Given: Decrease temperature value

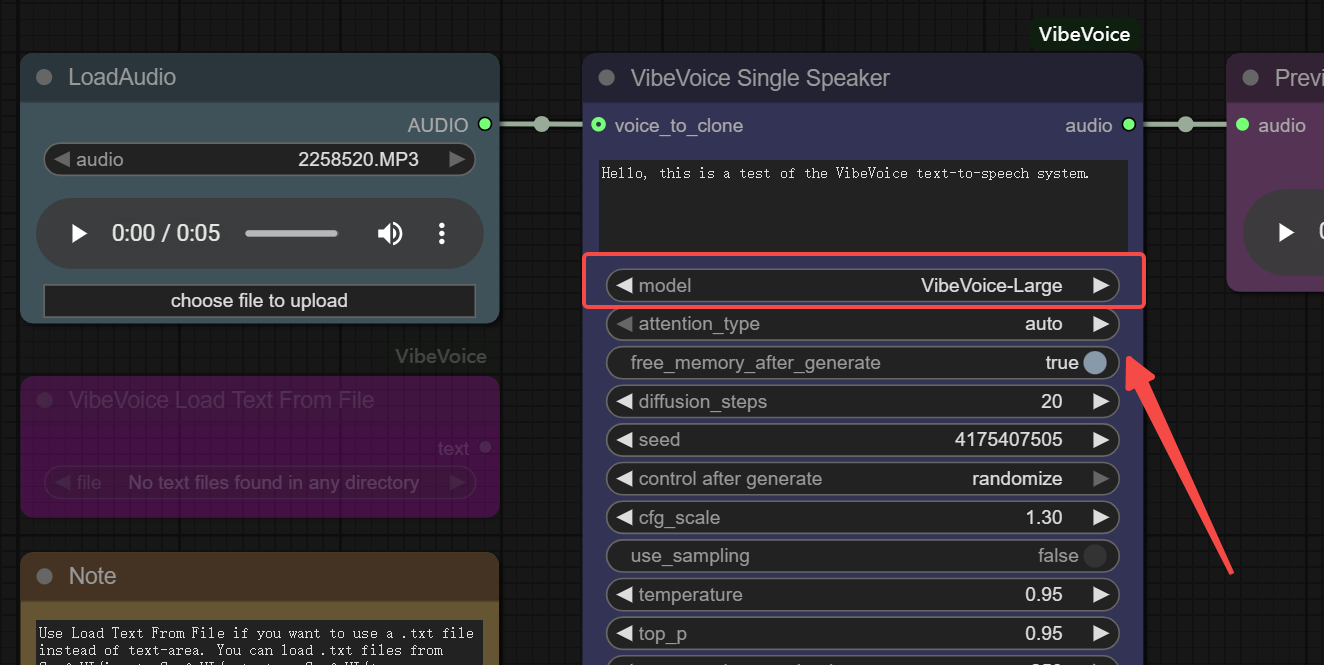Looking at the screenshot, I should 624,595.
